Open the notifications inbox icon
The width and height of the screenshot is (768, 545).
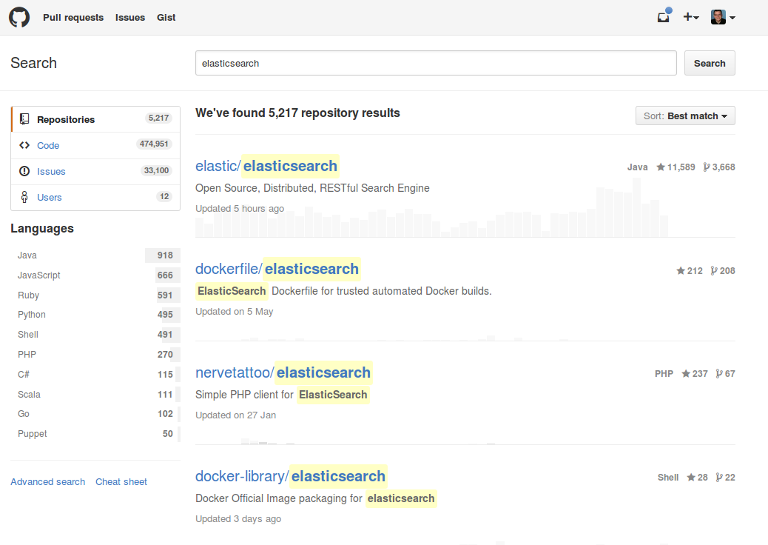coord(664,16)
